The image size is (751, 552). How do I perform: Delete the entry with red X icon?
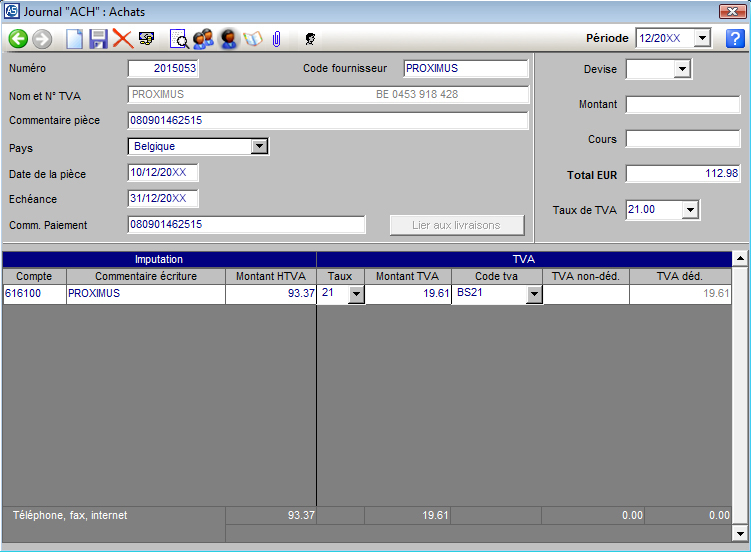[x=122, y=39]
